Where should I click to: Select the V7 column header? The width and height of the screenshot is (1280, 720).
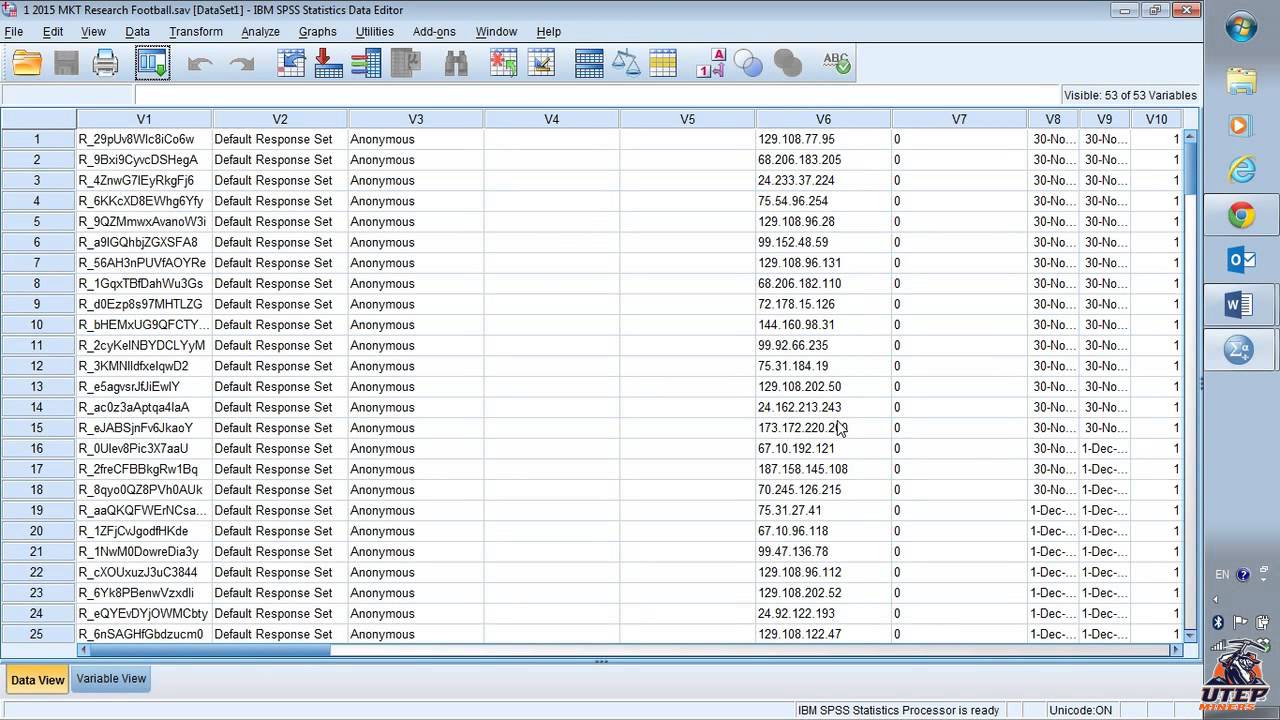tap(959, 119)
